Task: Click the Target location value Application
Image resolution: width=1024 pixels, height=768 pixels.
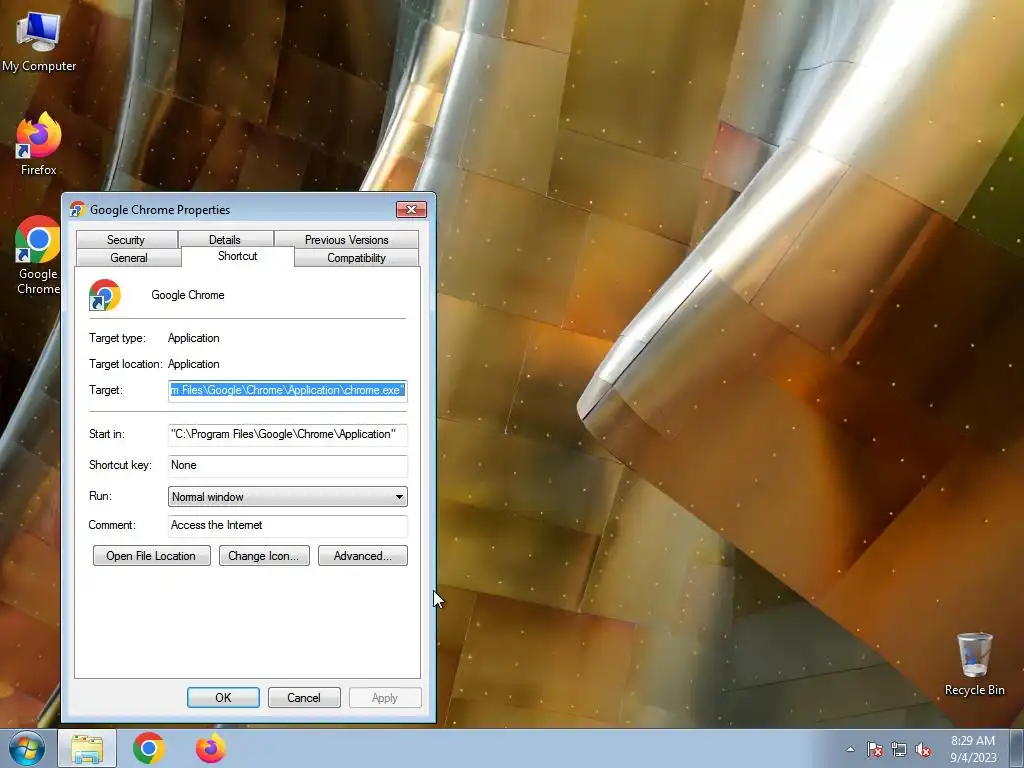Action: tap(193, 364)
